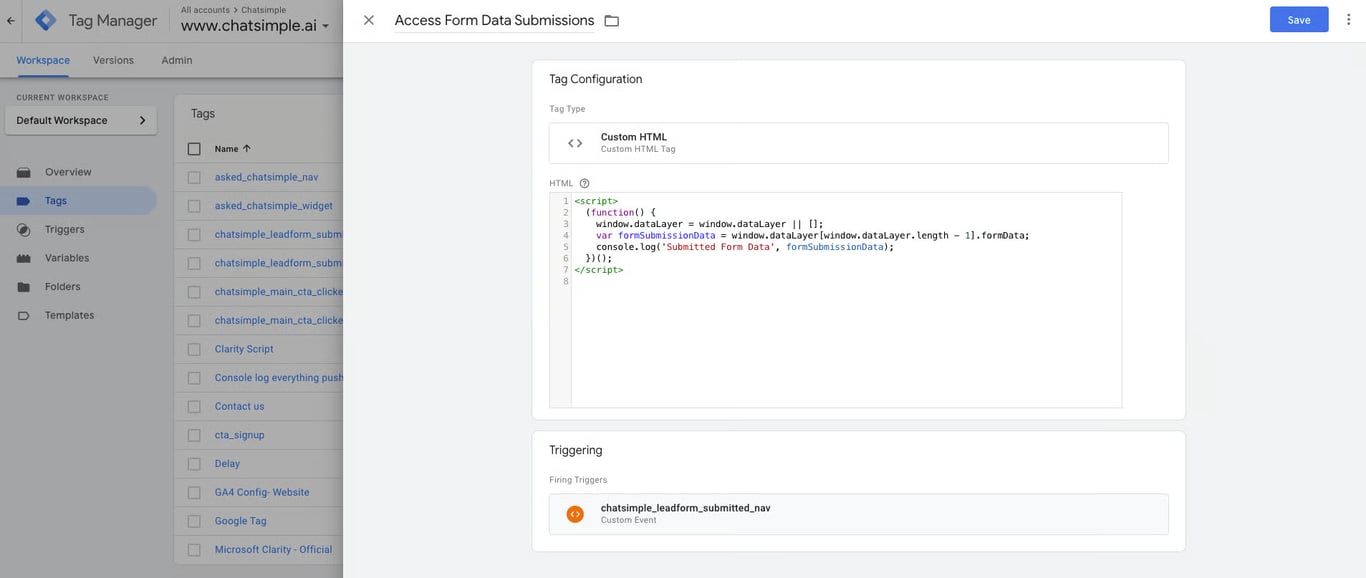Open the three-dot more actions menu
Viewport: 1366px width, 578px height.
(x=1349, y=20)
